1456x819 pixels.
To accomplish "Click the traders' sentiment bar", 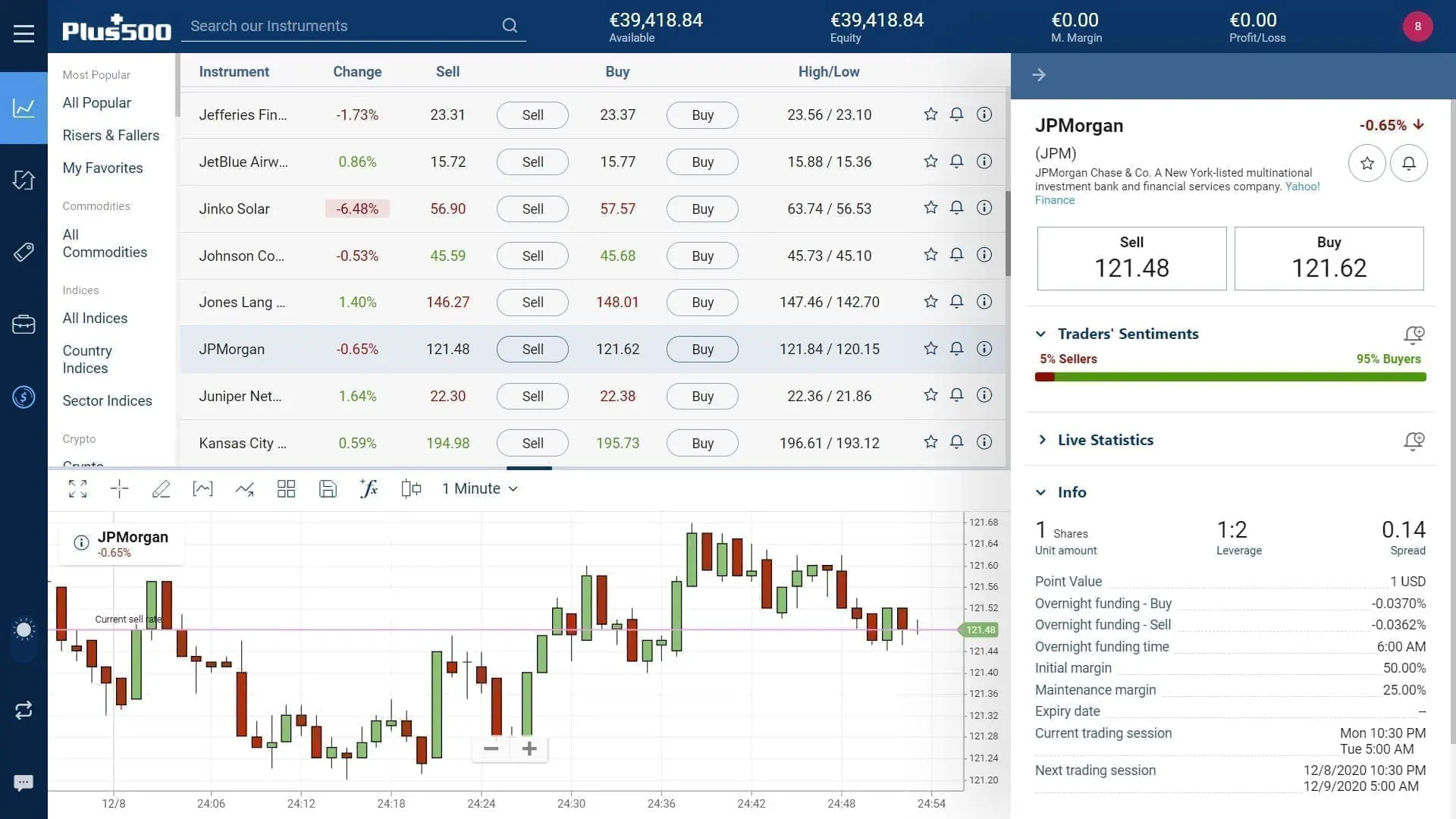I will [x=1230, y=377].
